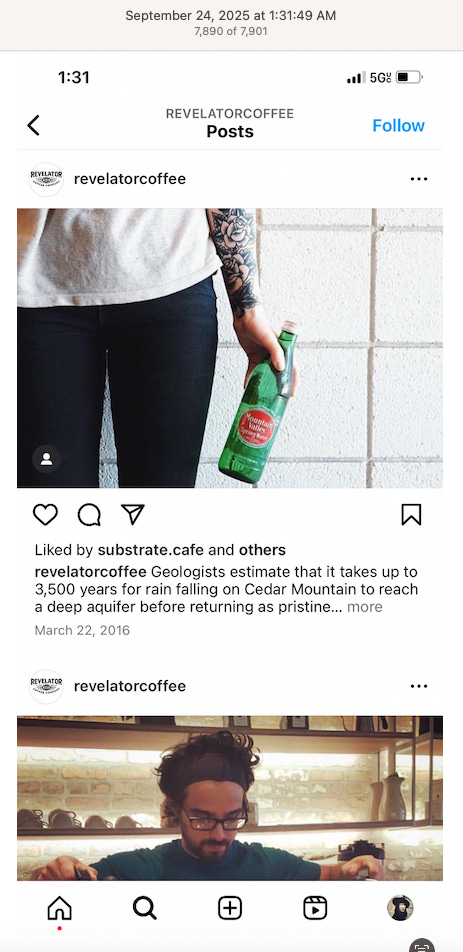463x952 pixels.
Task: Open substrate.cafe from the liked by line
Action: coord(151,550)
